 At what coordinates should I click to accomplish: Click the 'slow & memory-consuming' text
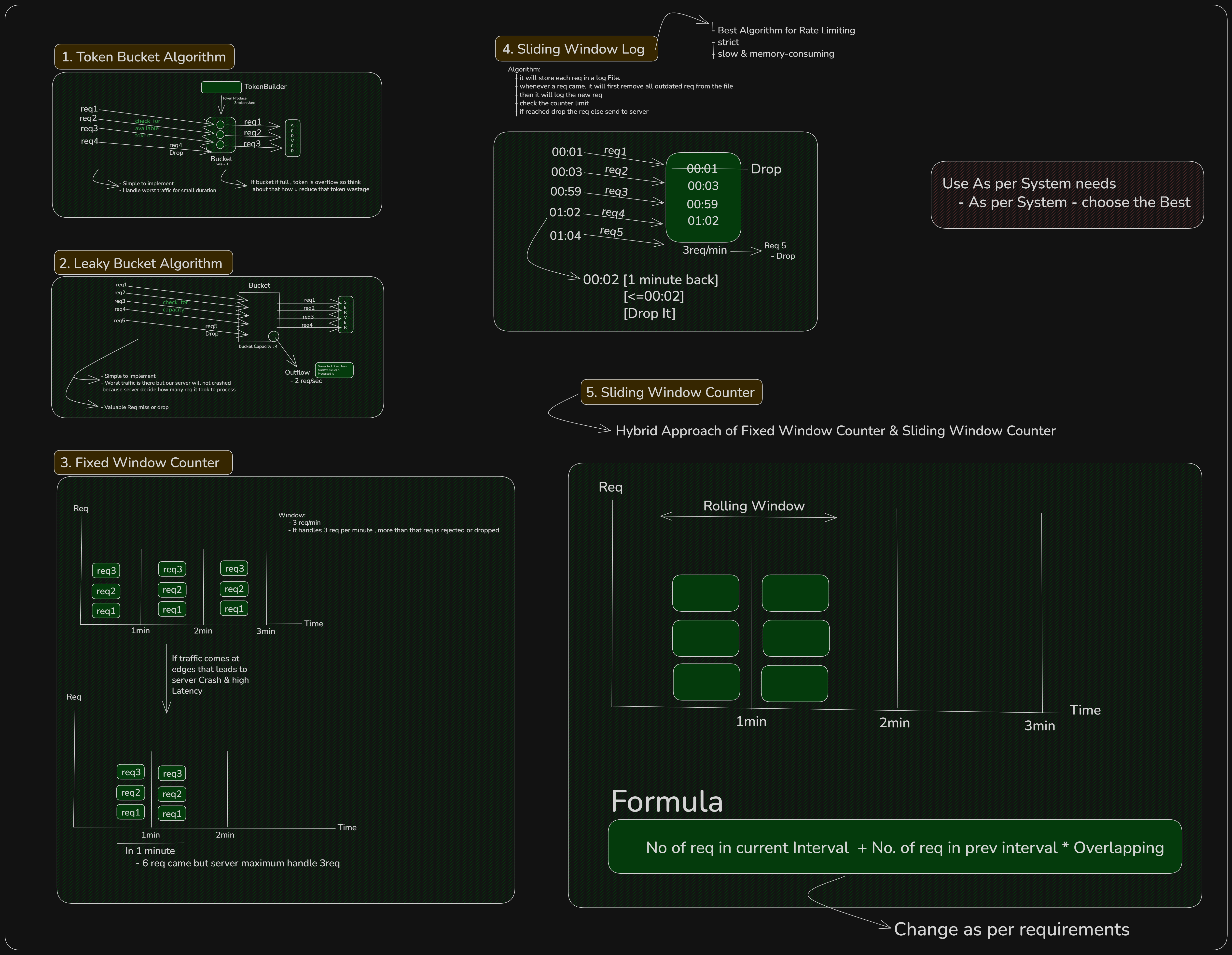776,54
